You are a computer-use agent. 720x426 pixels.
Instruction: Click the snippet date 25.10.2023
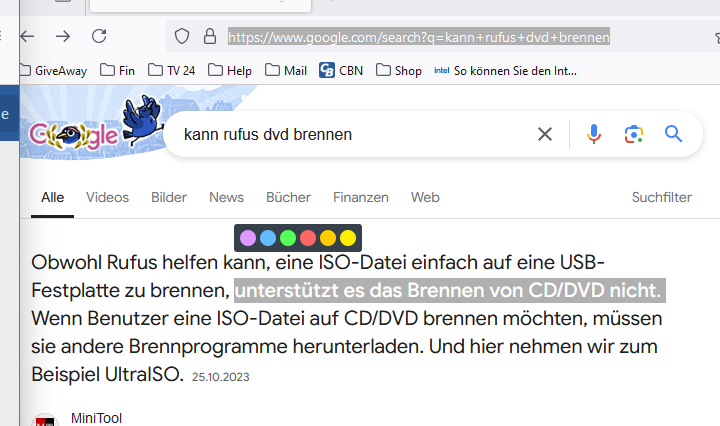220,377
